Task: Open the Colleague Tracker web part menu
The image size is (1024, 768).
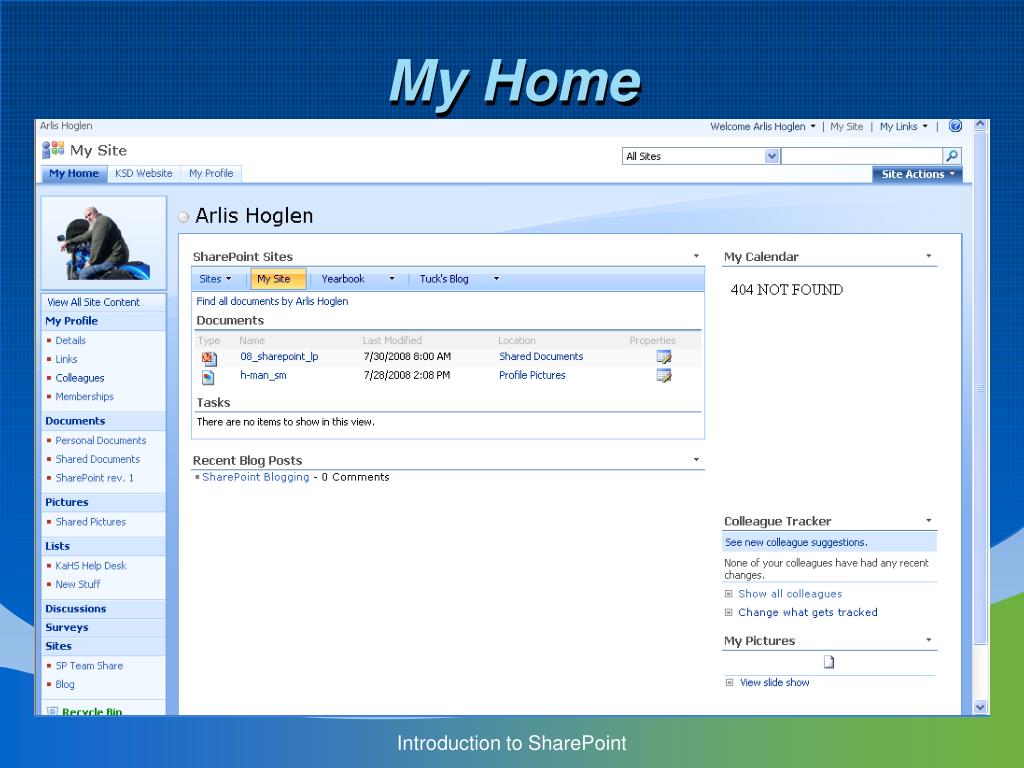Action: (x=929, y=520)
